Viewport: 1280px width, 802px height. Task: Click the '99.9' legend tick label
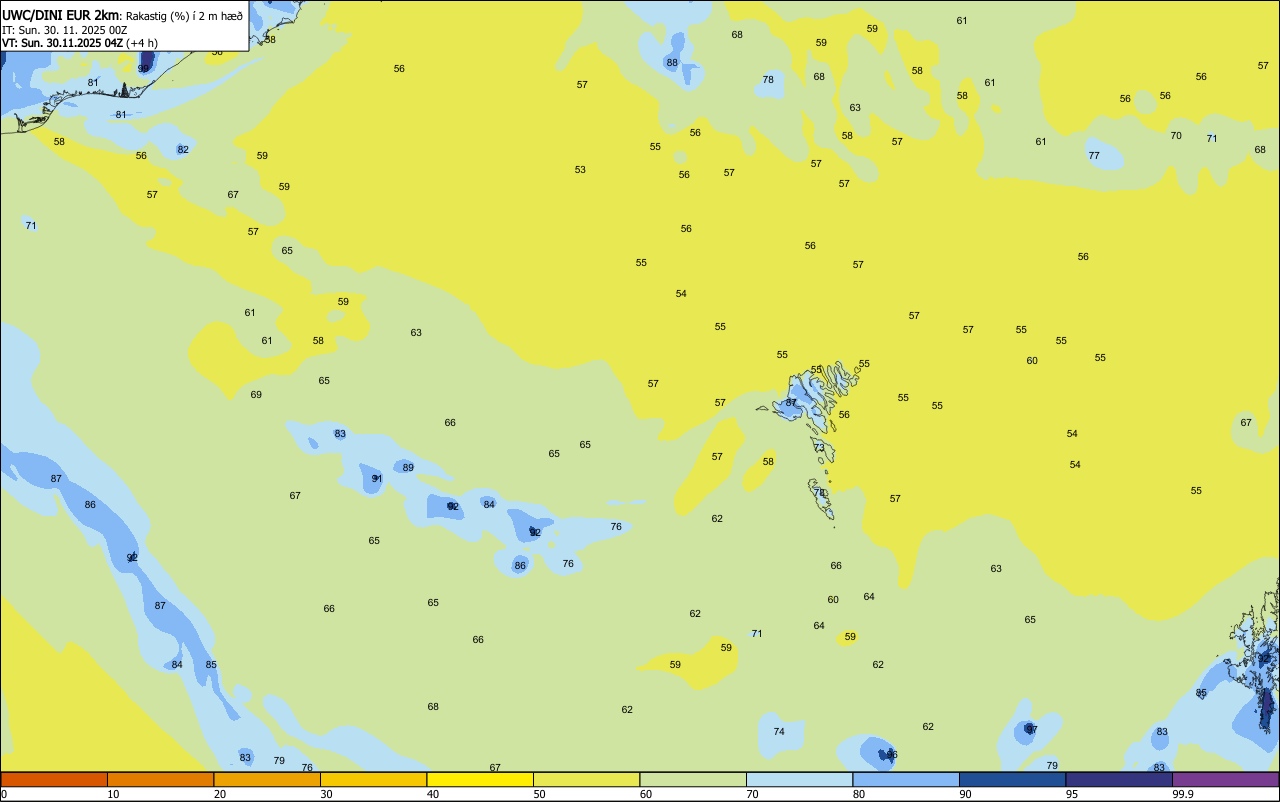pos(1183,794)
